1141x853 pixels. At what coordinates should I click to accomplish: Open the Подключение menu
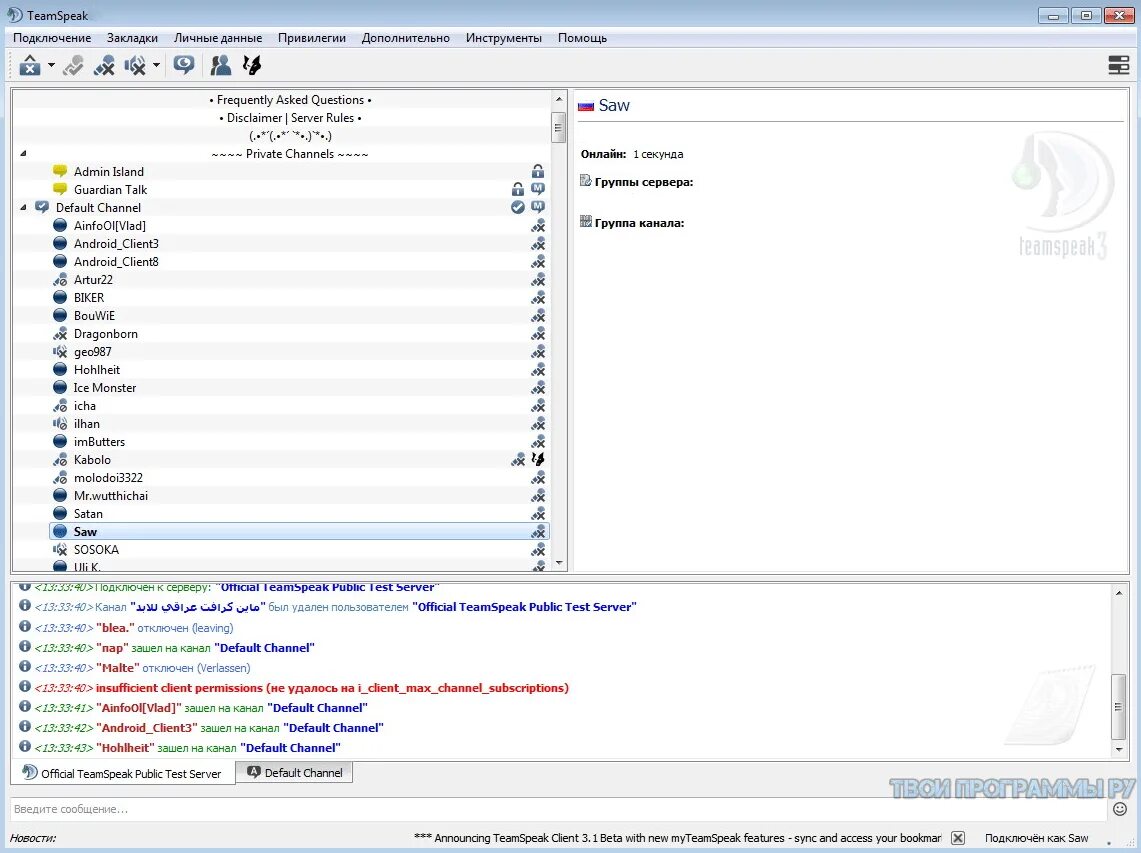(x=52, y=38)
